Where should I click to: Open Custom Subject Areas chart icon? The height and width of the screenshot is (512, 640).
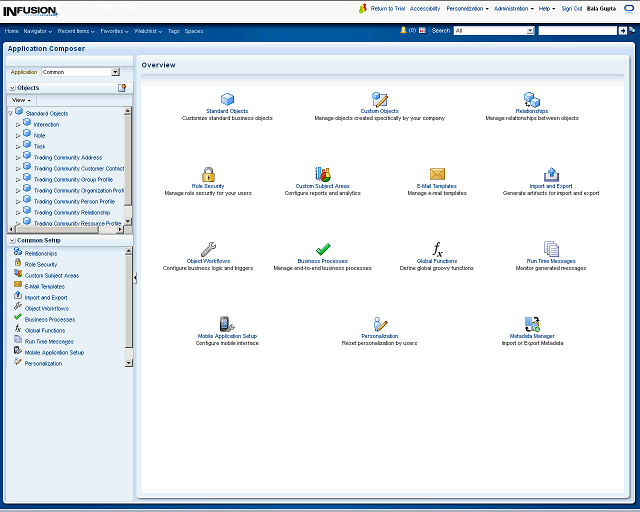click(322, 175)
